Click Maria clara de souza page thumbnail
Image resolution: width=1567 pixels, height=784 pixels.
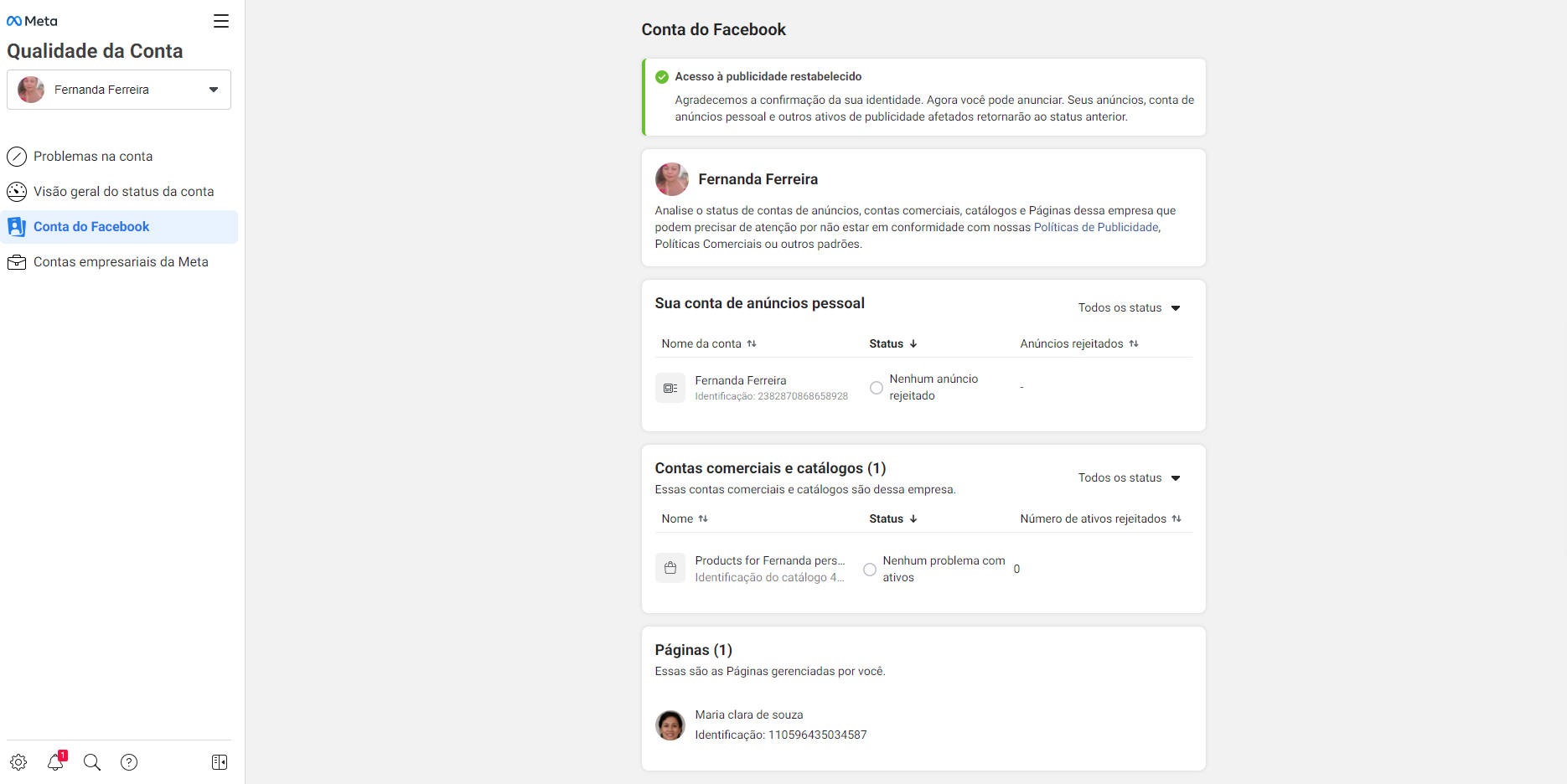pyautogui.click(x=670, y=725)
